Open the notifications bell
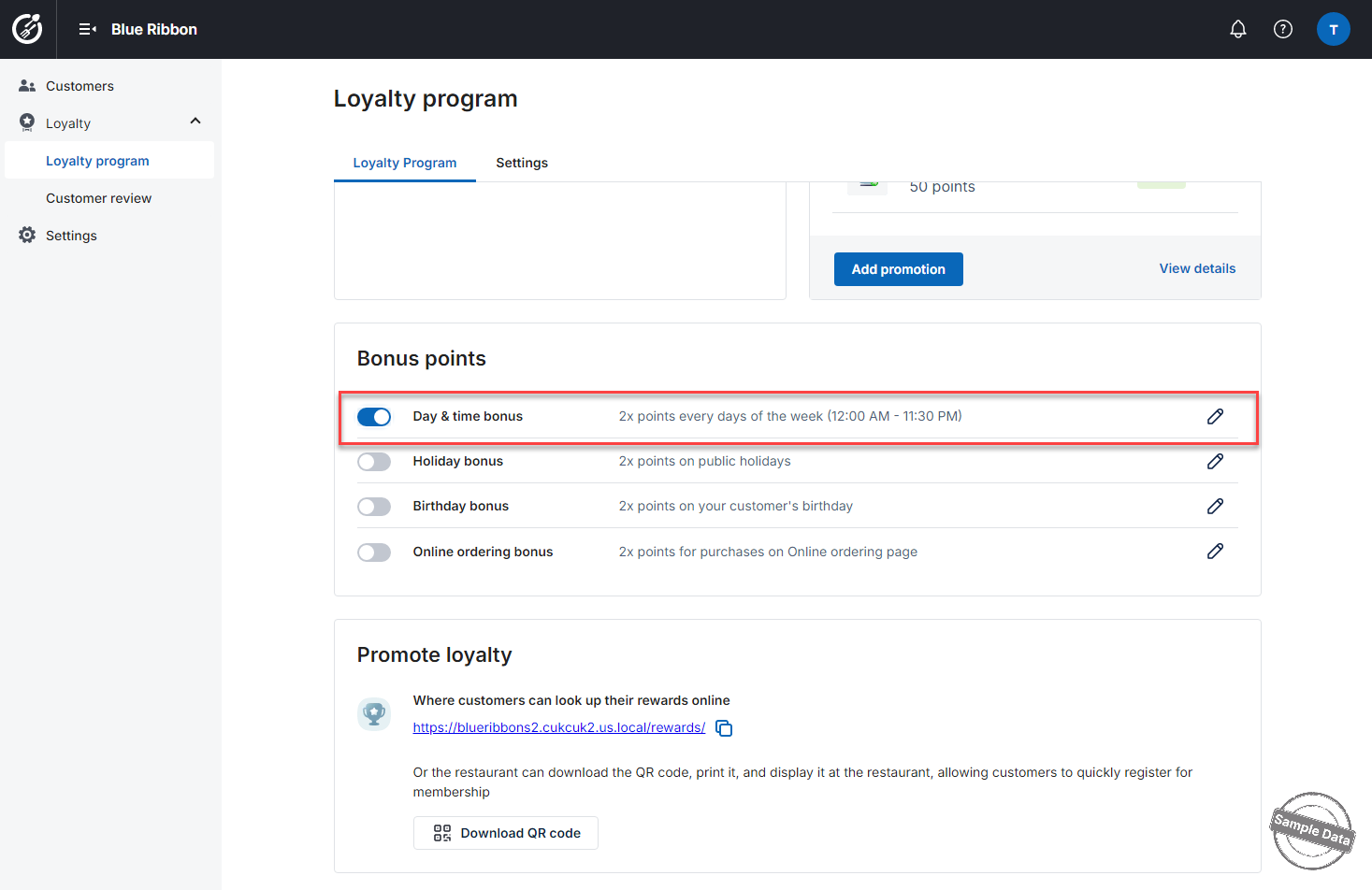Viewport: 1372px width, 890px height. (1238, 29)
